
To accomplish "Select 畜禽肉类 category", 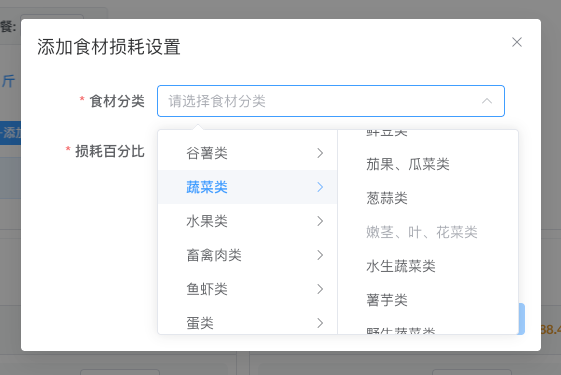I will click(248, 255).
